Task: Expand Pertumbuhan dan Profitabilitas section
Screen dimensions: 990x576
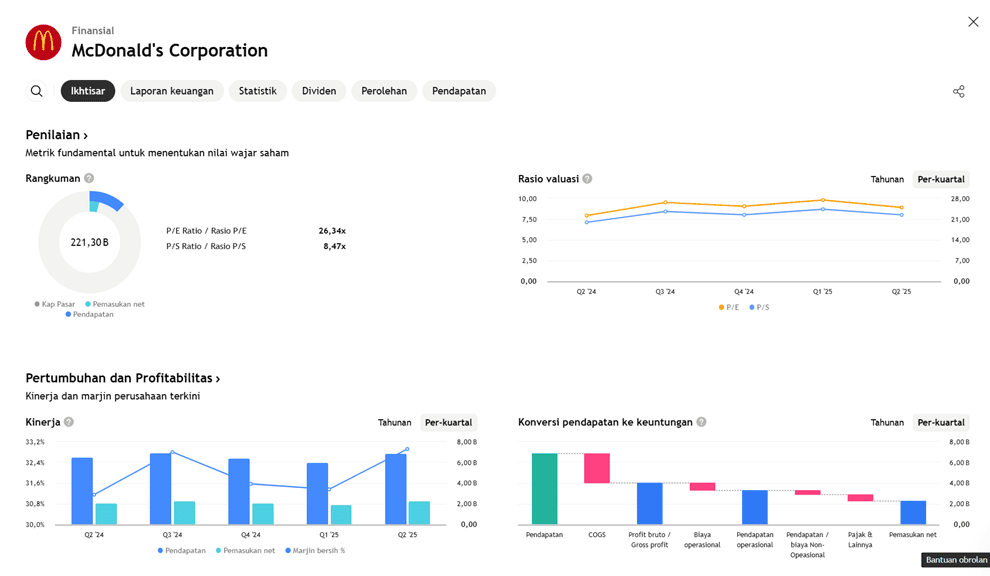Action: click(x=122, y=378)
